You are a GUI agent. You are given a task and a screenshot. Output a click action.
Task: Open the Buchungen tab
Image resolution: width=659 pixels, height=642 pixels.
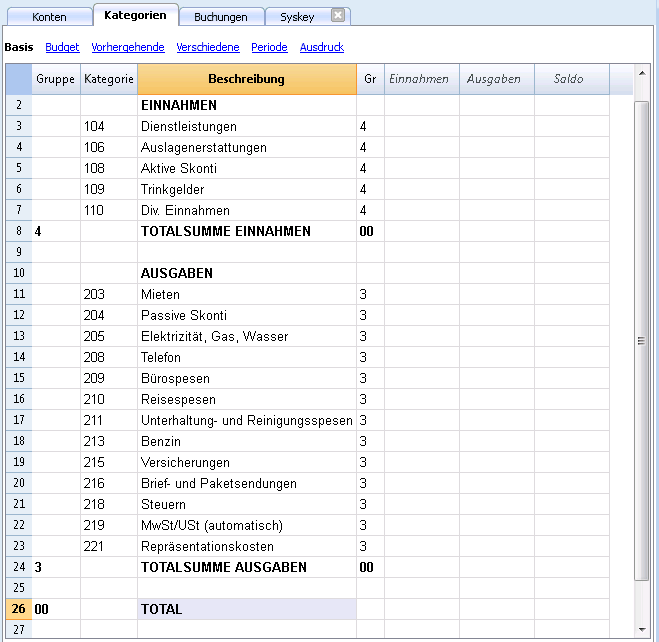[x=221, y=17]
